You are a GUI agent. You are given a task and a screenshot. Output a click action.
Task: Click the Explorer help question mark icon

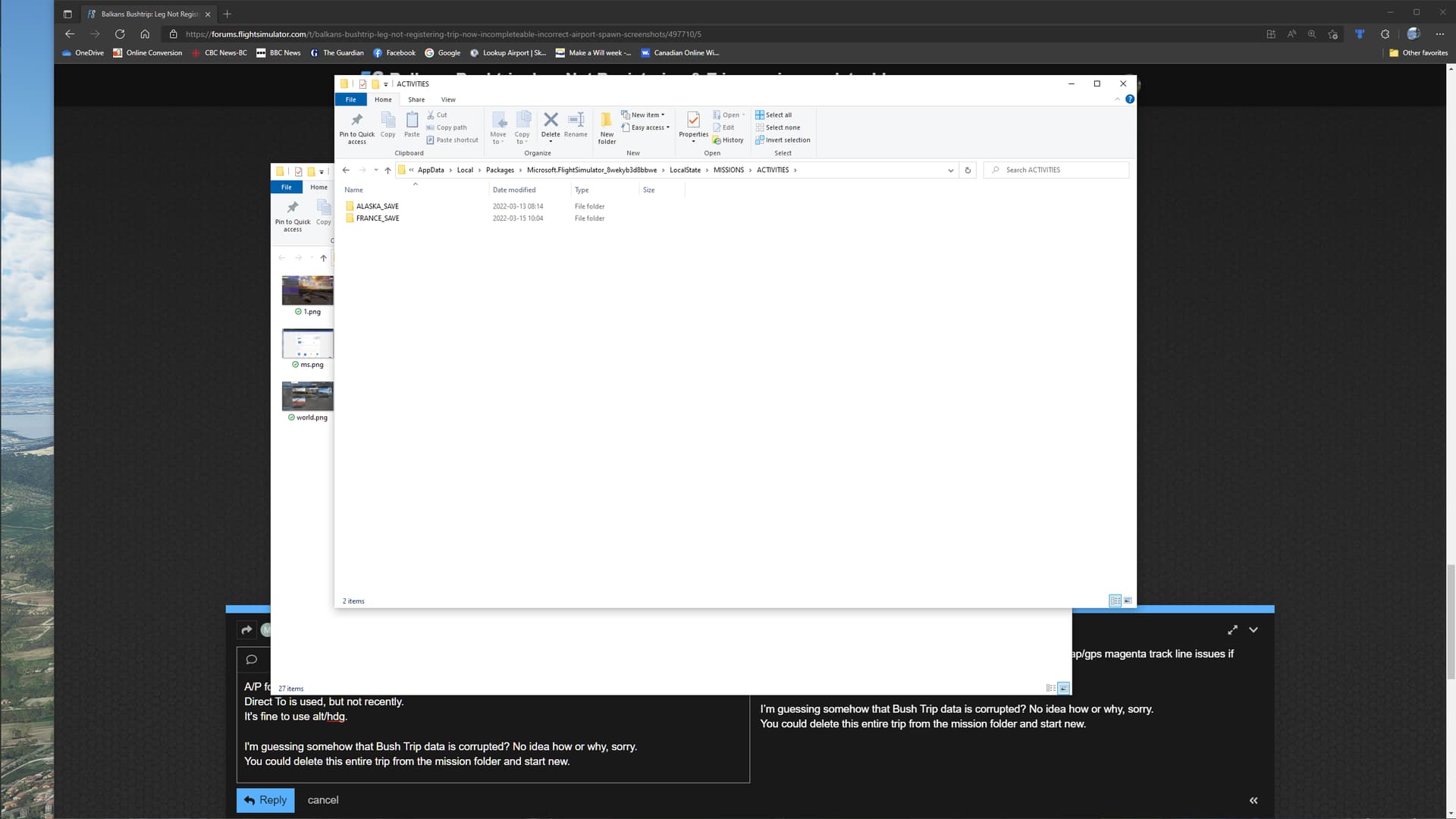click(x=1130, y=99)
